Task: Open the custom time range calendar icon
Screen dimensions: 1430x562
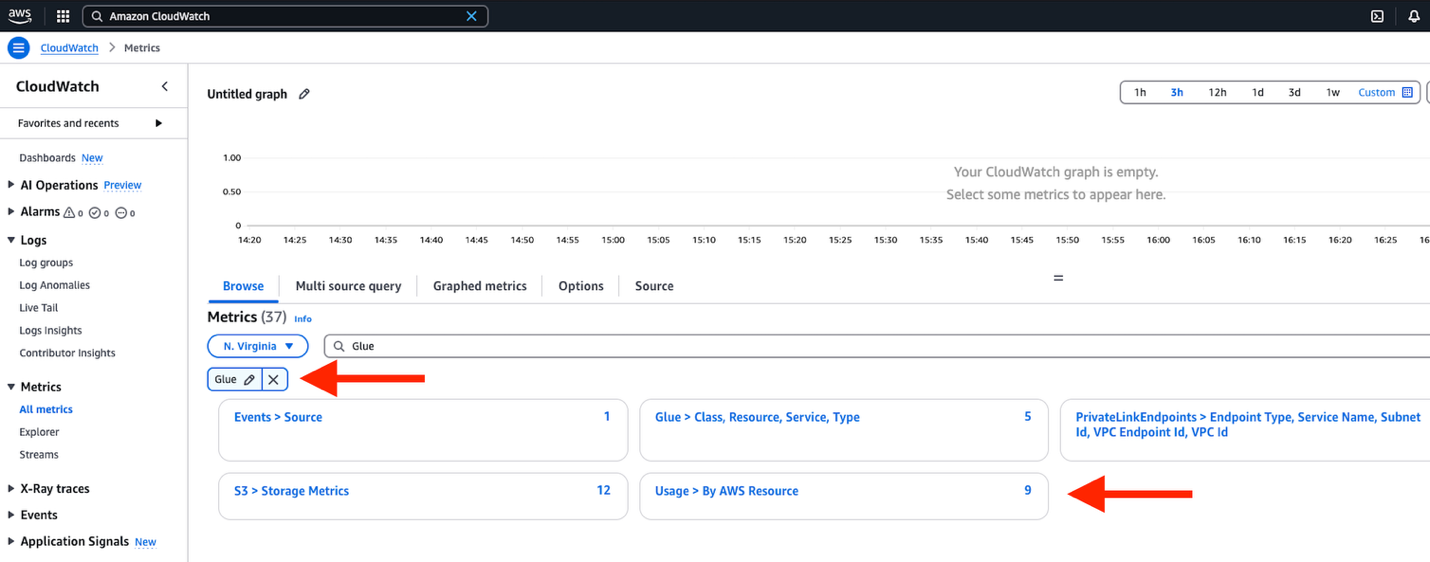Action: tap(1407, 93)
